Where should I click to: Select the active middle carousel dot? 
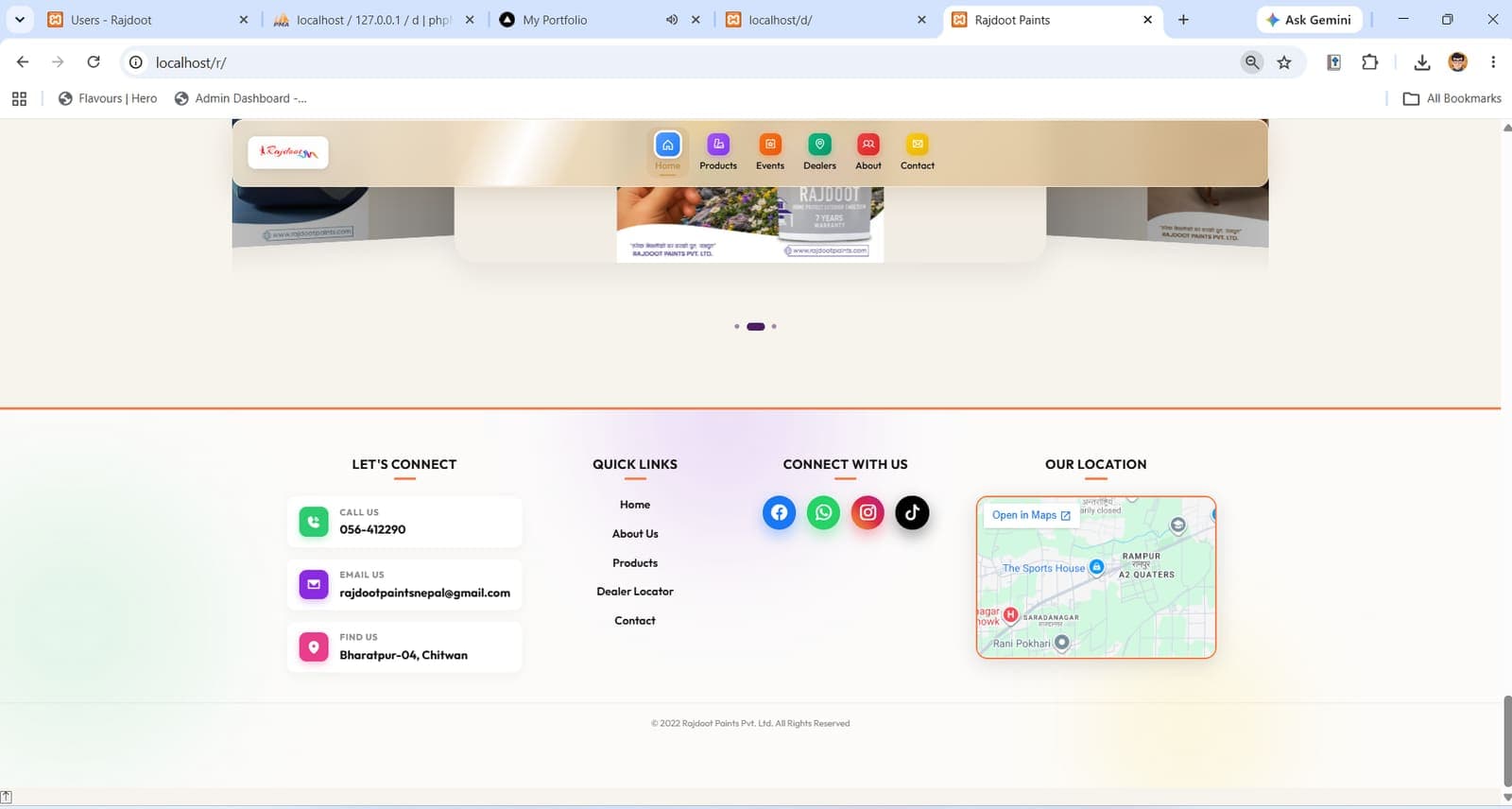click(756, 326)
